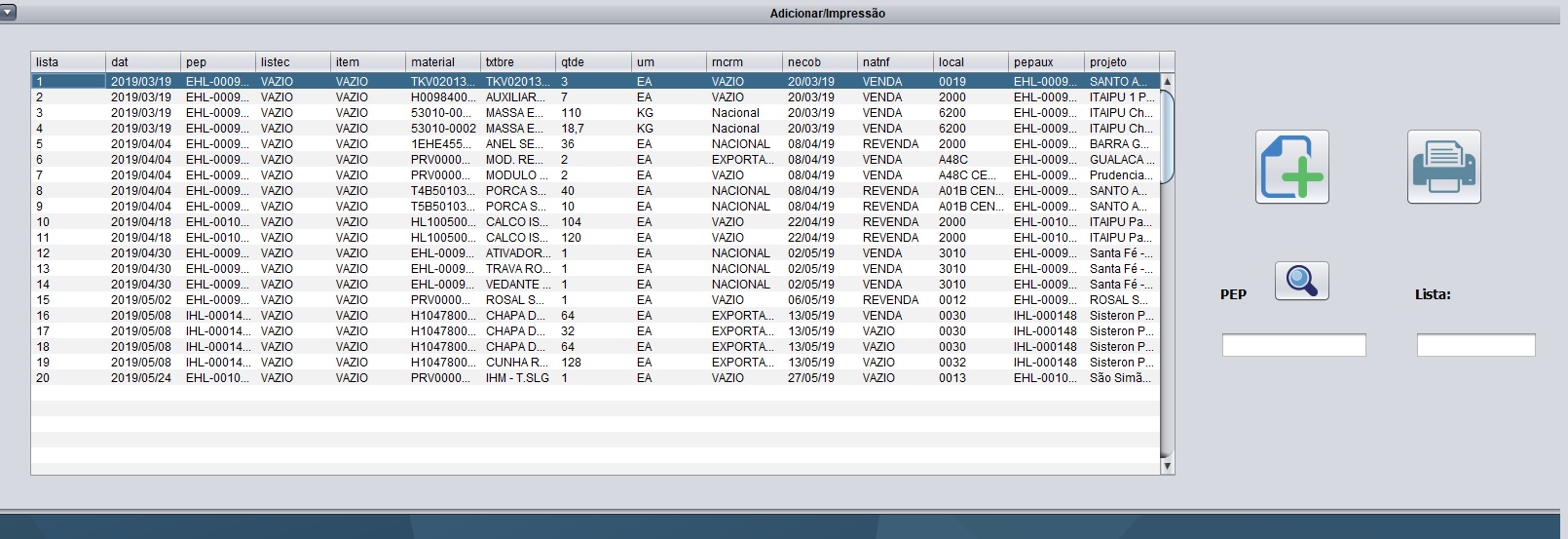Open the top-left window menu arrow

[8, 13]
